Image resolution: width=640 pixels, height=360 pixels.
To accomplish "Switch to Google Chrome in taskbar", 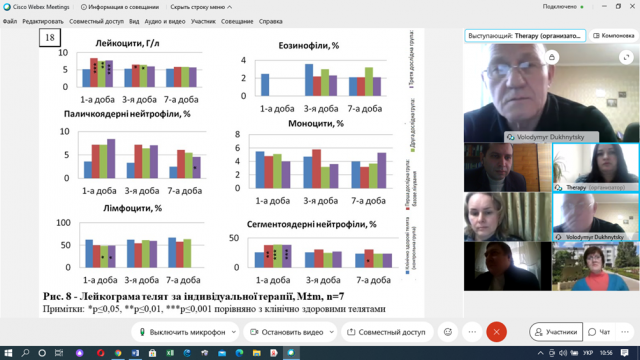I will 118,353.
